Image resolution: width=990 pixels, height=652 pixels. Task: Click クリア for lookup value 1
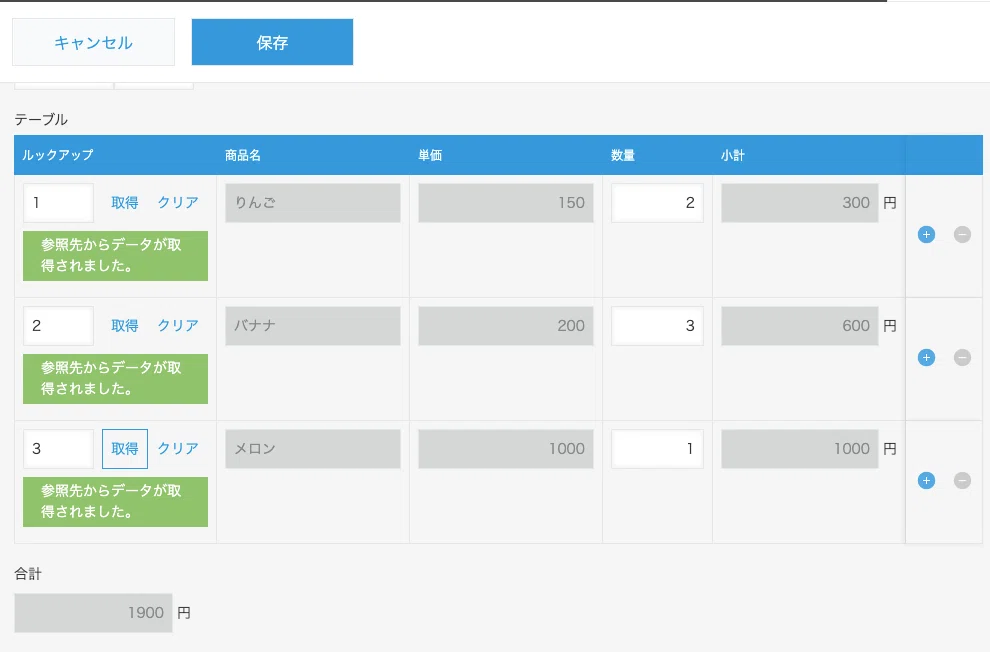(178, 203)
